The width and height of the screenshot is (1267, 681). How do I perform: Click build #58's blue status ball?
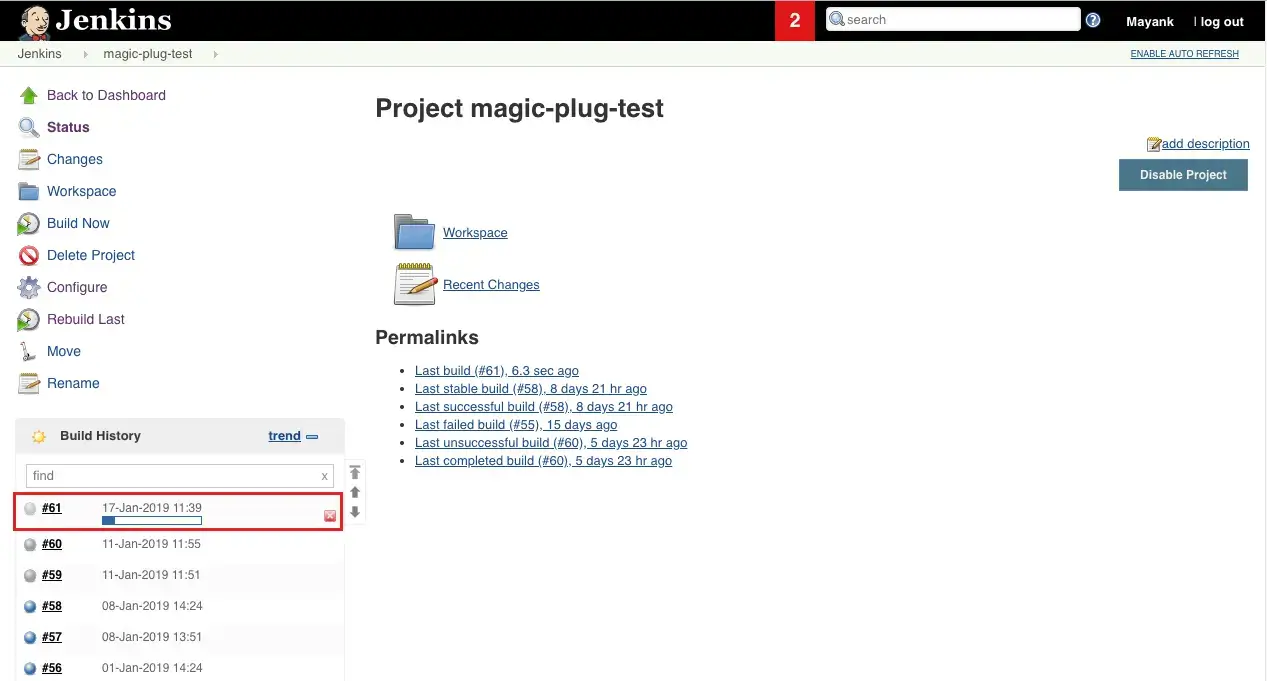tap(30, 606)
